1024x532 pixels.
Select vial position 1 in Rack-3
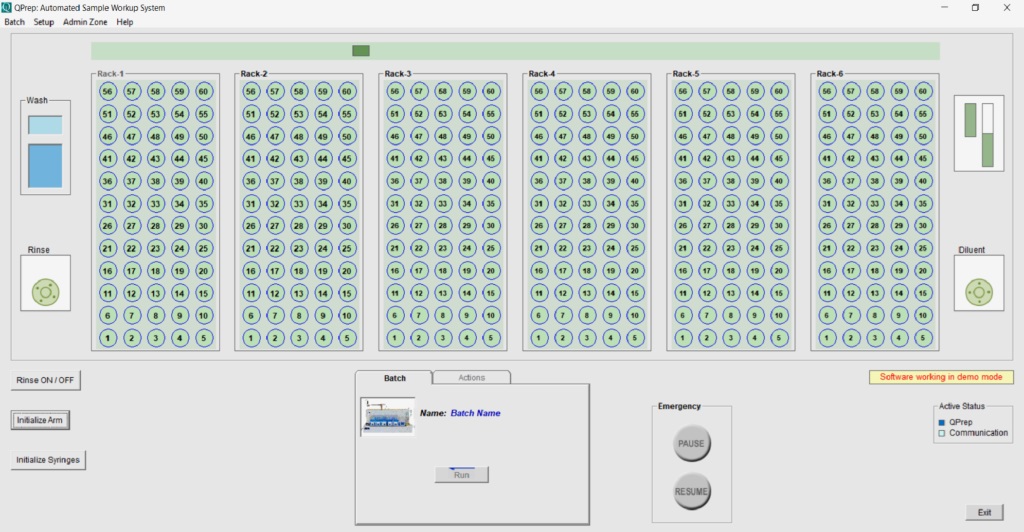(395, 338)
